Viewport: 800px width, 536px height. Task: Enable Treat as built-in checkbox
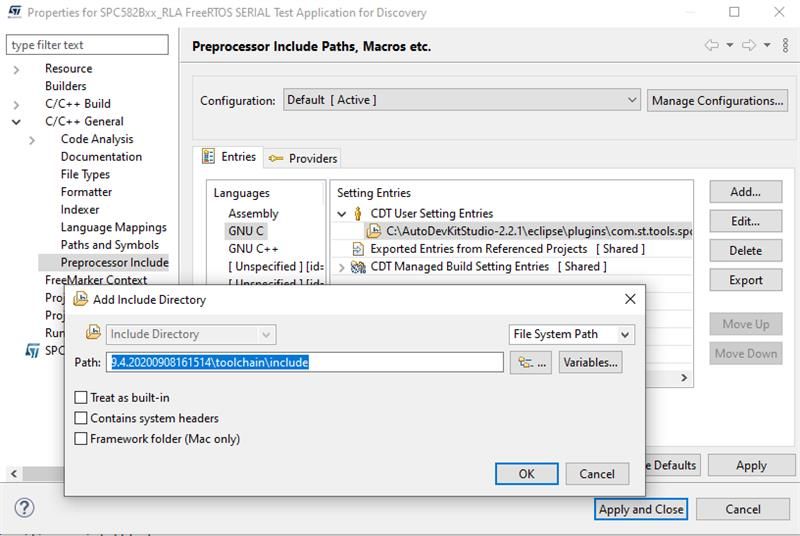[x=82, y=398]
